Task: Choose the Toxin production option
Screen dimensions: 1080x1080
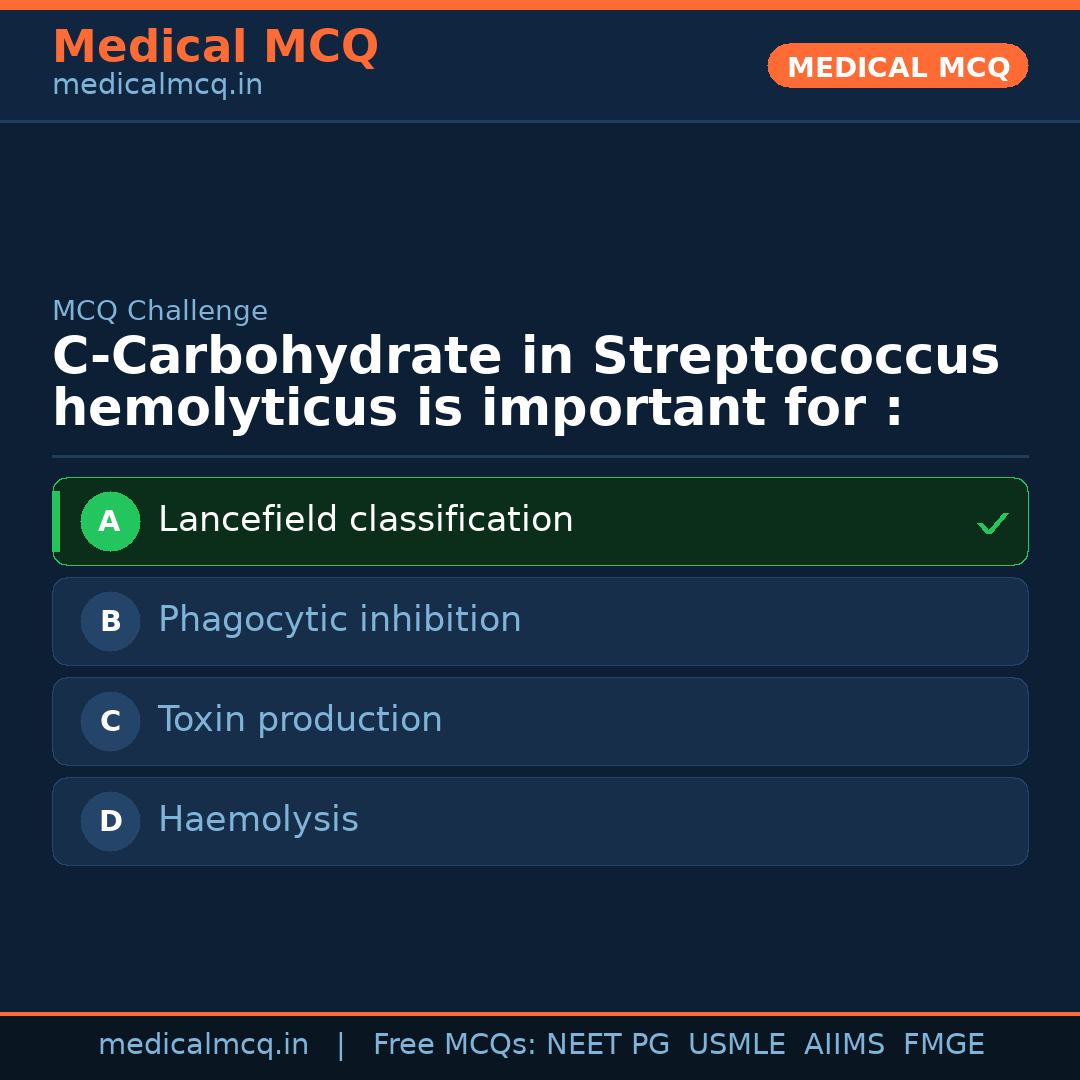Action: point(300,720)
